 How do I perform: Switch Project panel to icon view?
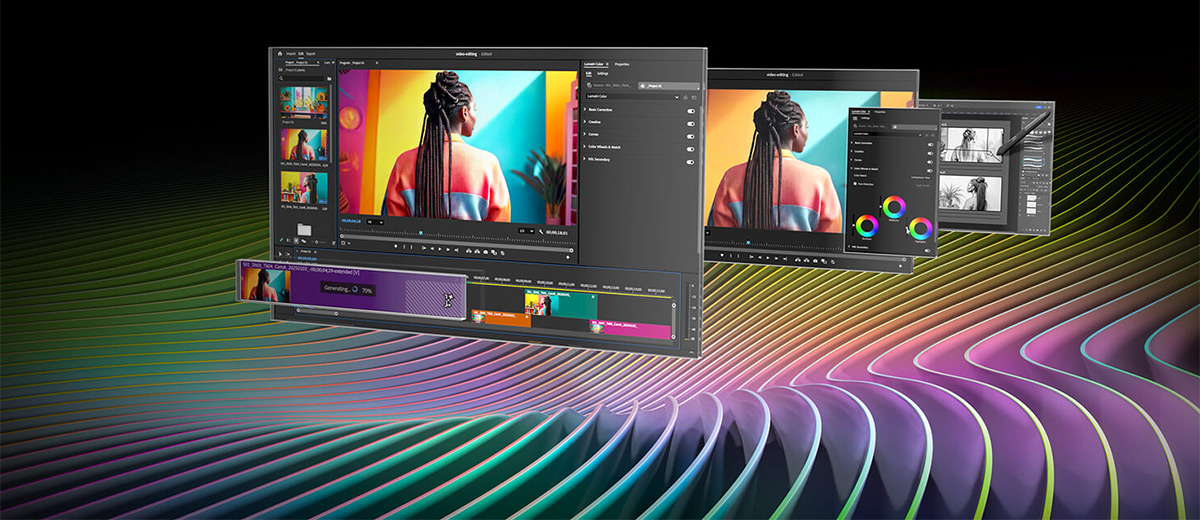[x=296, y=240]
